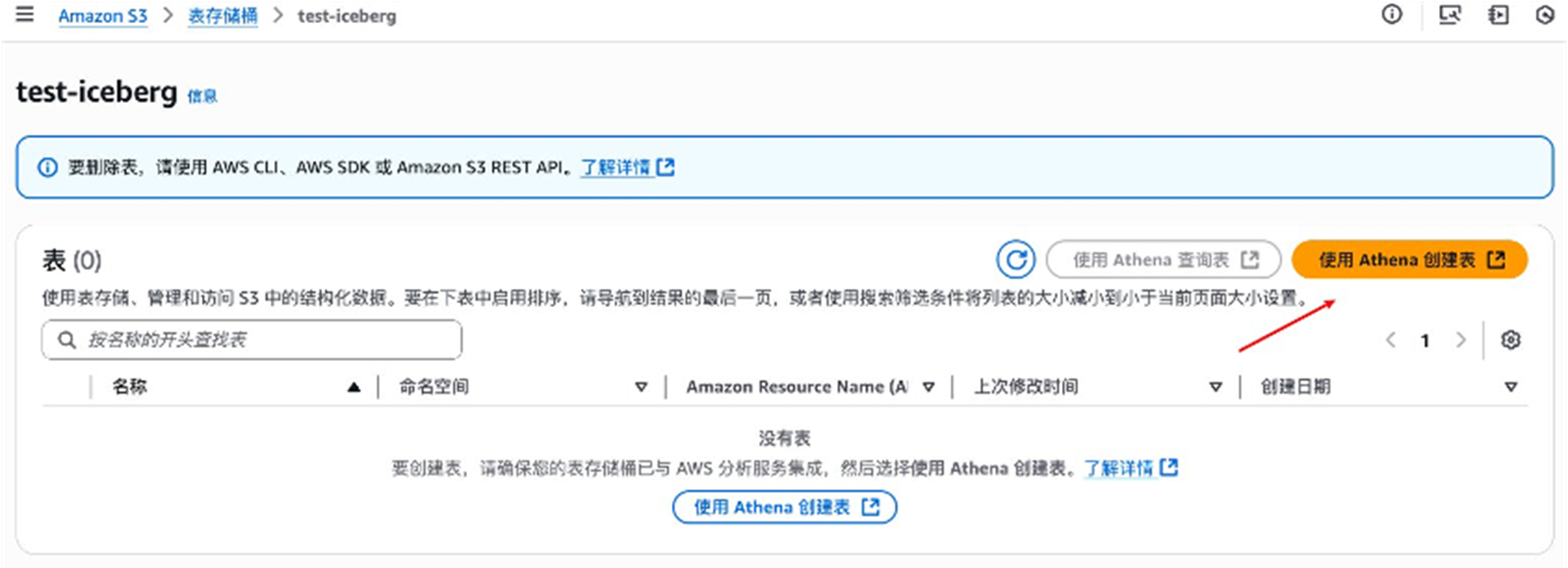Click the clock icon at top right
Screen dimensions: 1568x568
pyautogui.click(x=1544, y=14)
